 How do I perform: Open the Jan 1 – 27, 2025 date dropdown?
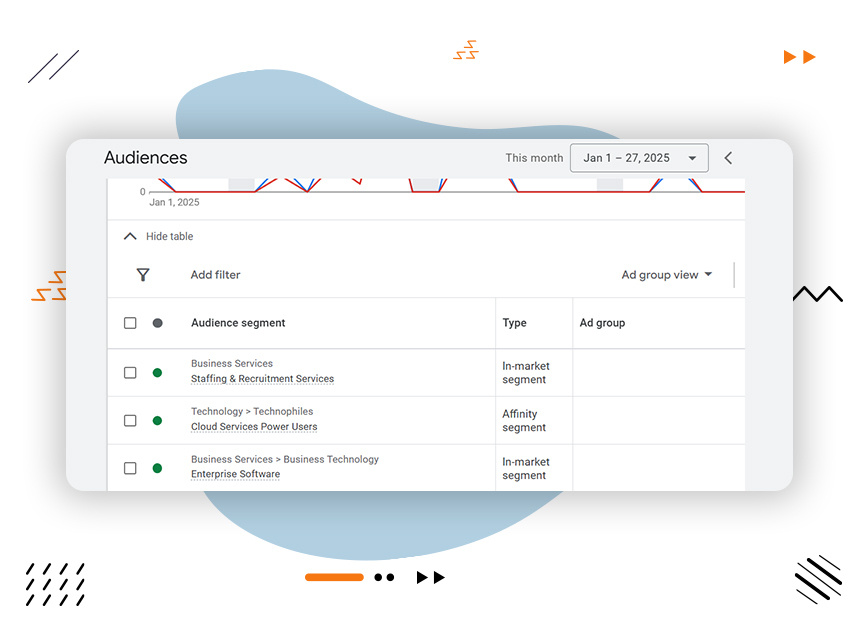click(639, 158)
